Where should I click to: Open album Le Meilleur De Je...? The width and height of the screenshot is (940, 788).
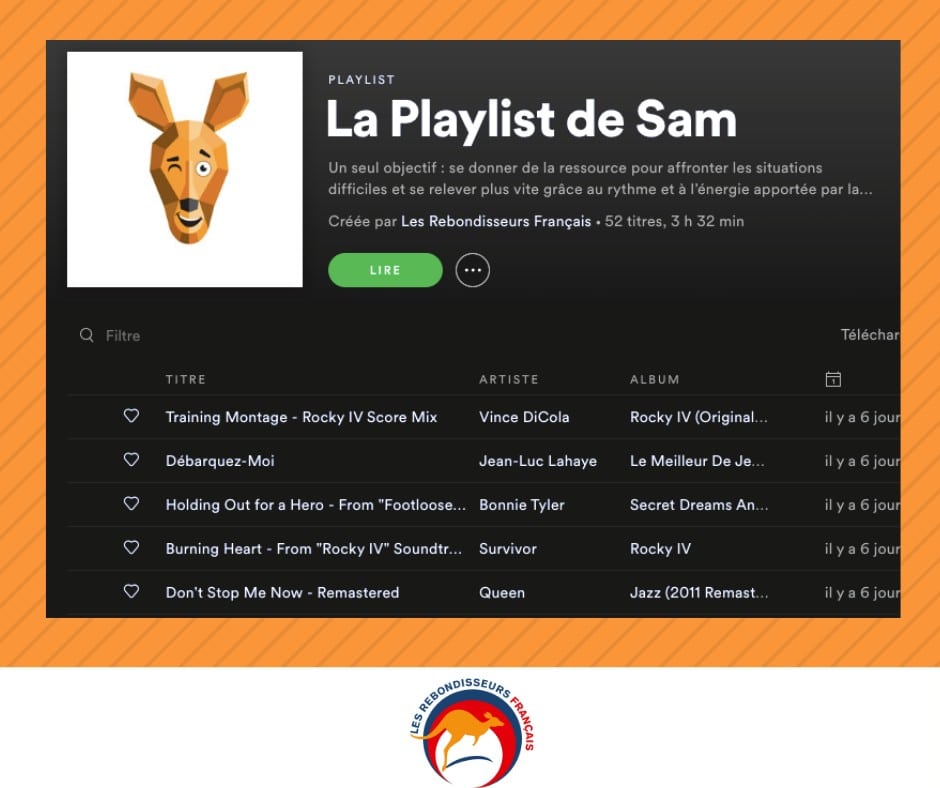point(697,461)
